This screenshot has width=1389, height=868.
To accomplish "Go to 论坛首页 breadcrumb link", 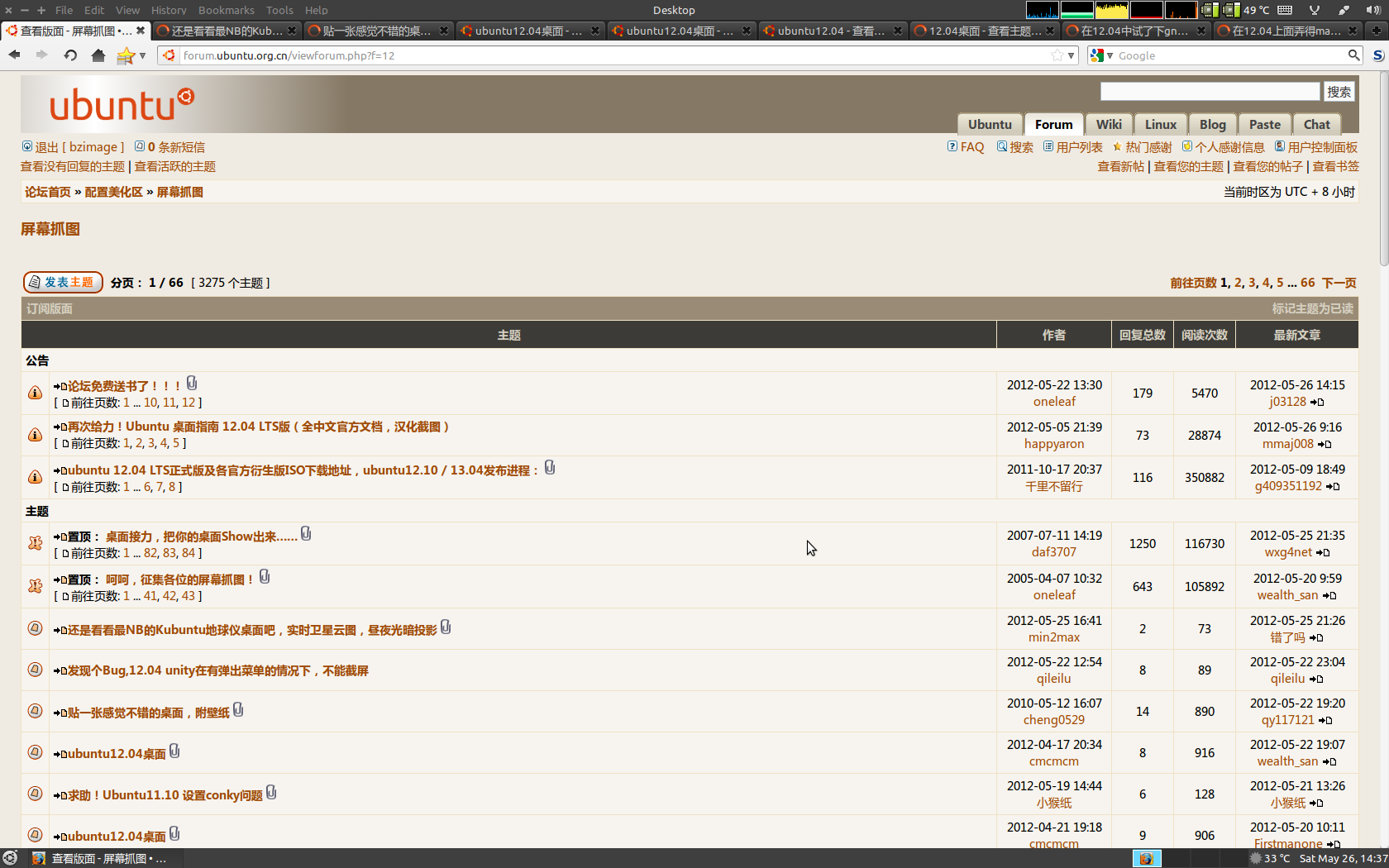I will [x=47, y=192].
